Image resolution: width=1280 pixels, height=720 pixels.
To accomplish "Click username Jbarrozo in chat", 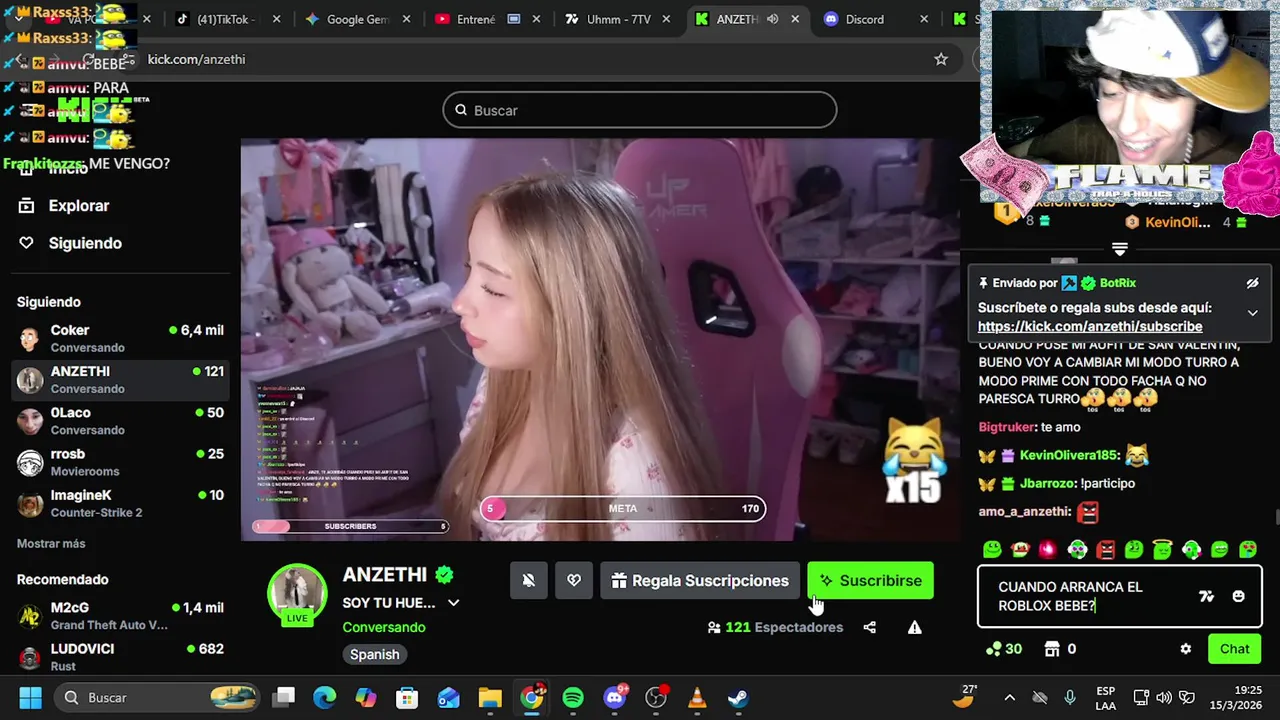I will (x=1047, y=483).
